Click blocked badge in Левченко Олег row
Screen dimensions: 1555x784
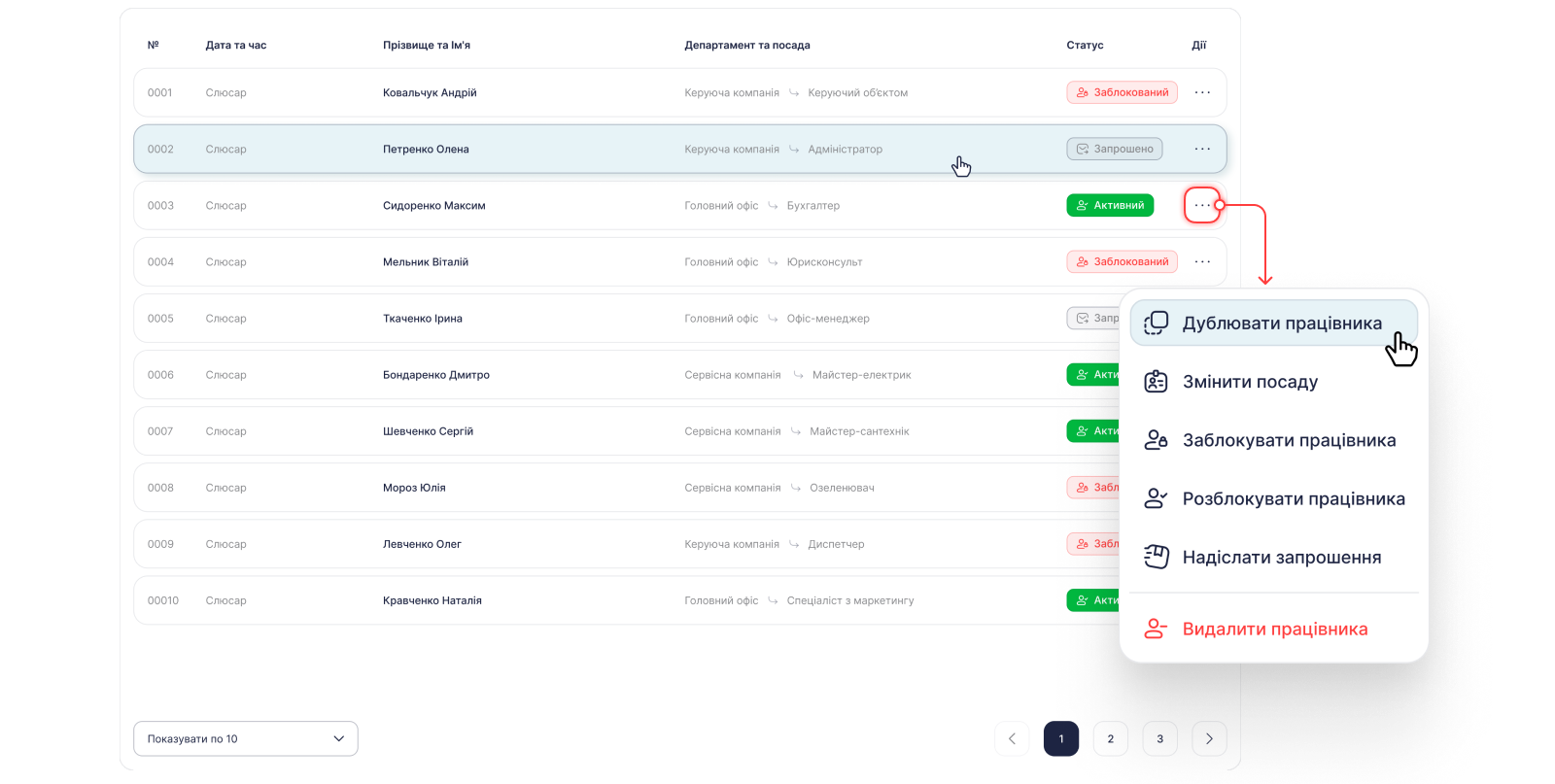tap(1093, 544)
